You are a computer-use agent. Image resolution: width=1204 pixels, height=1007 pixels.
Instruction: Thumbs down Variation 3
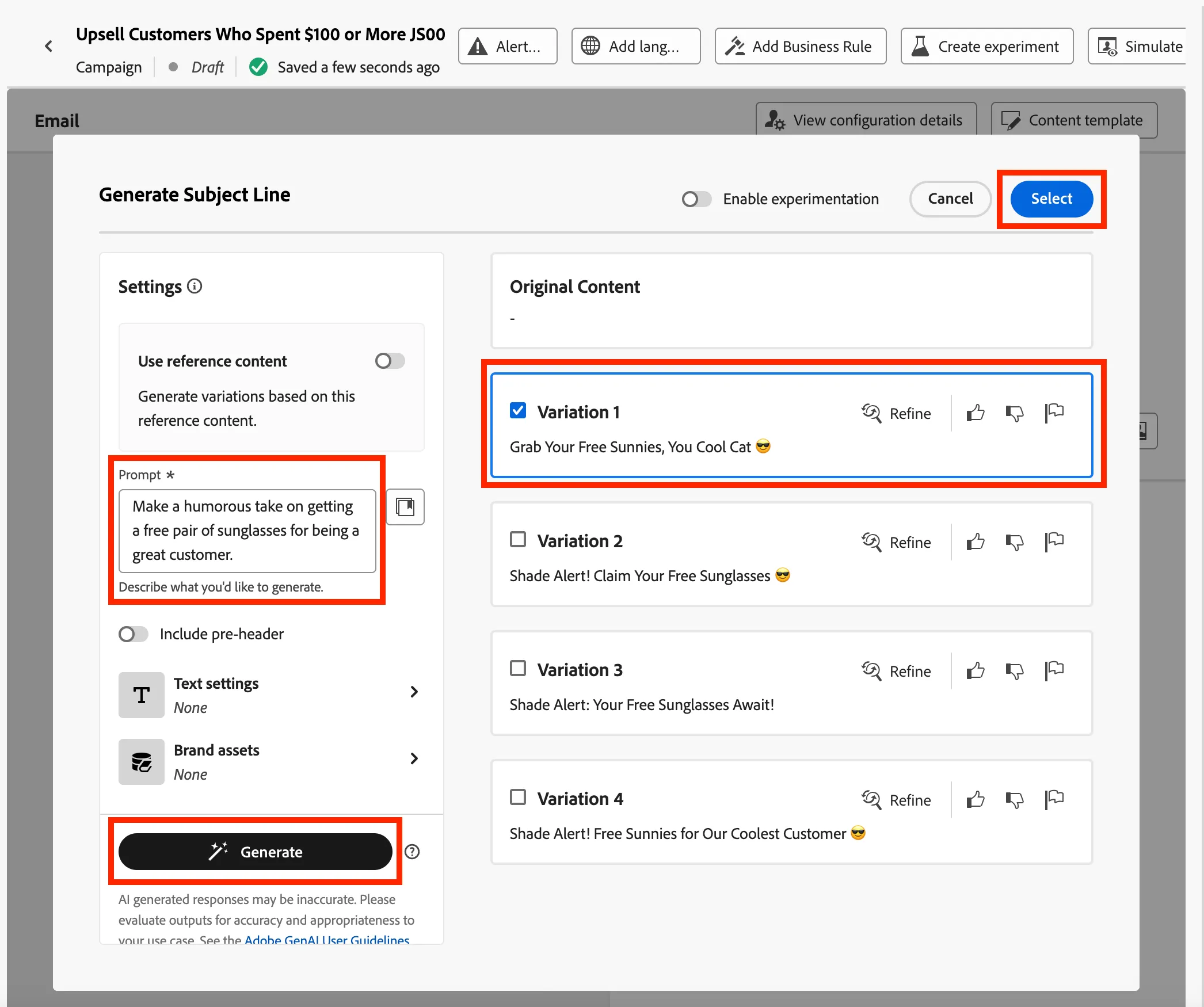tap(1015, 671)
